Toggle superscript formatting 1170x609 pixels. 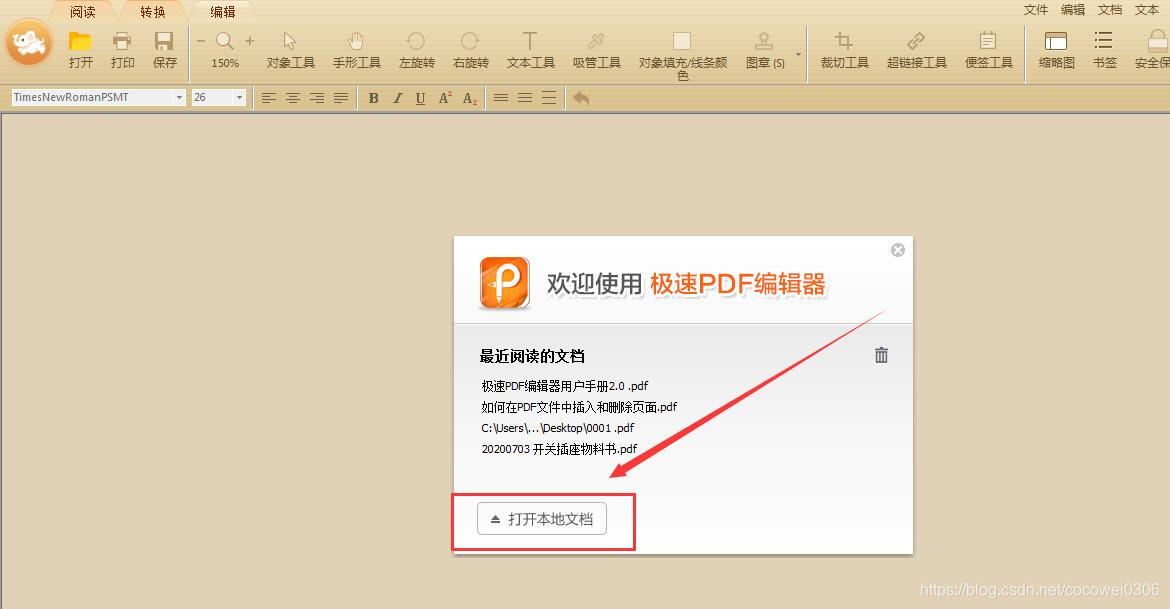tap(445, 98)
